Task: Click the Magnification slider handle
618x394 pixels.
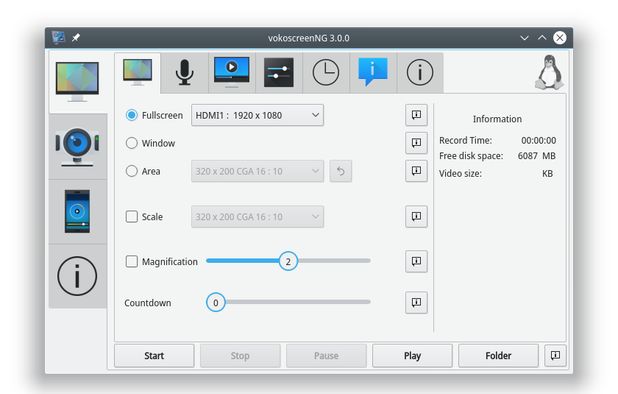Action: pos(288,261)
